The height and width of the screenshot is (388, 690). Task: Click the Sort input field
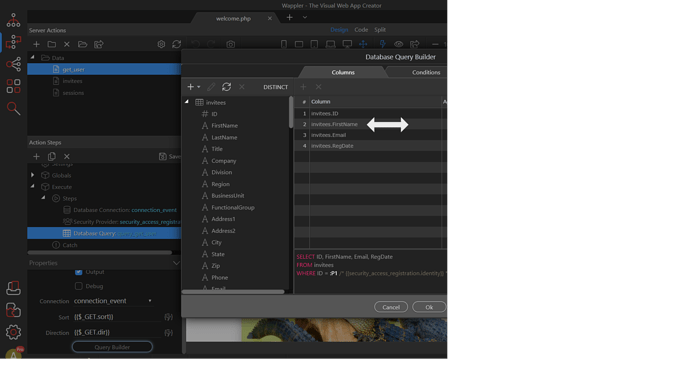[x=117, y=317]
